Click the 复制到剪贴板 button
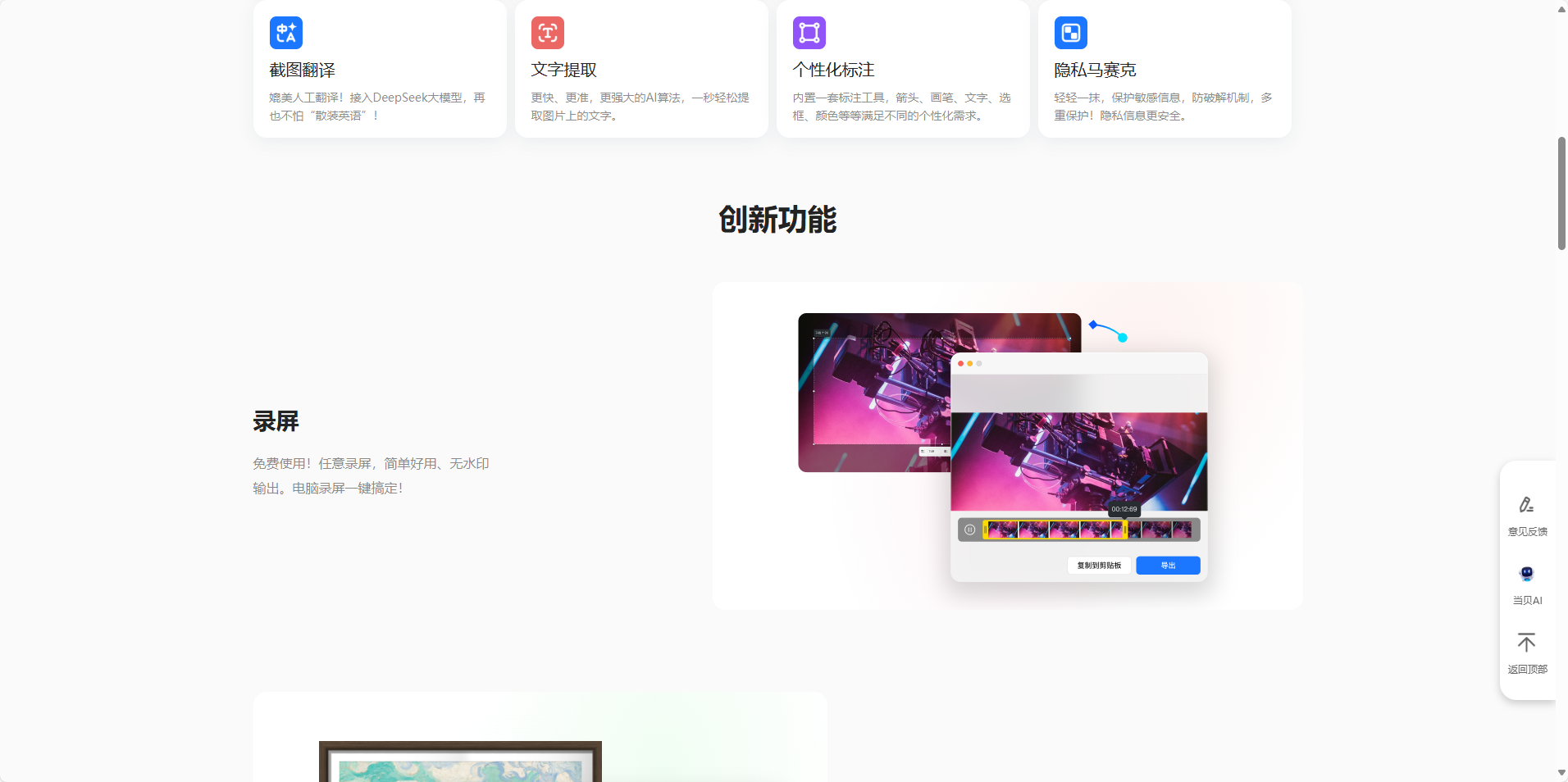1568x782 pixels. (1099, 566)
